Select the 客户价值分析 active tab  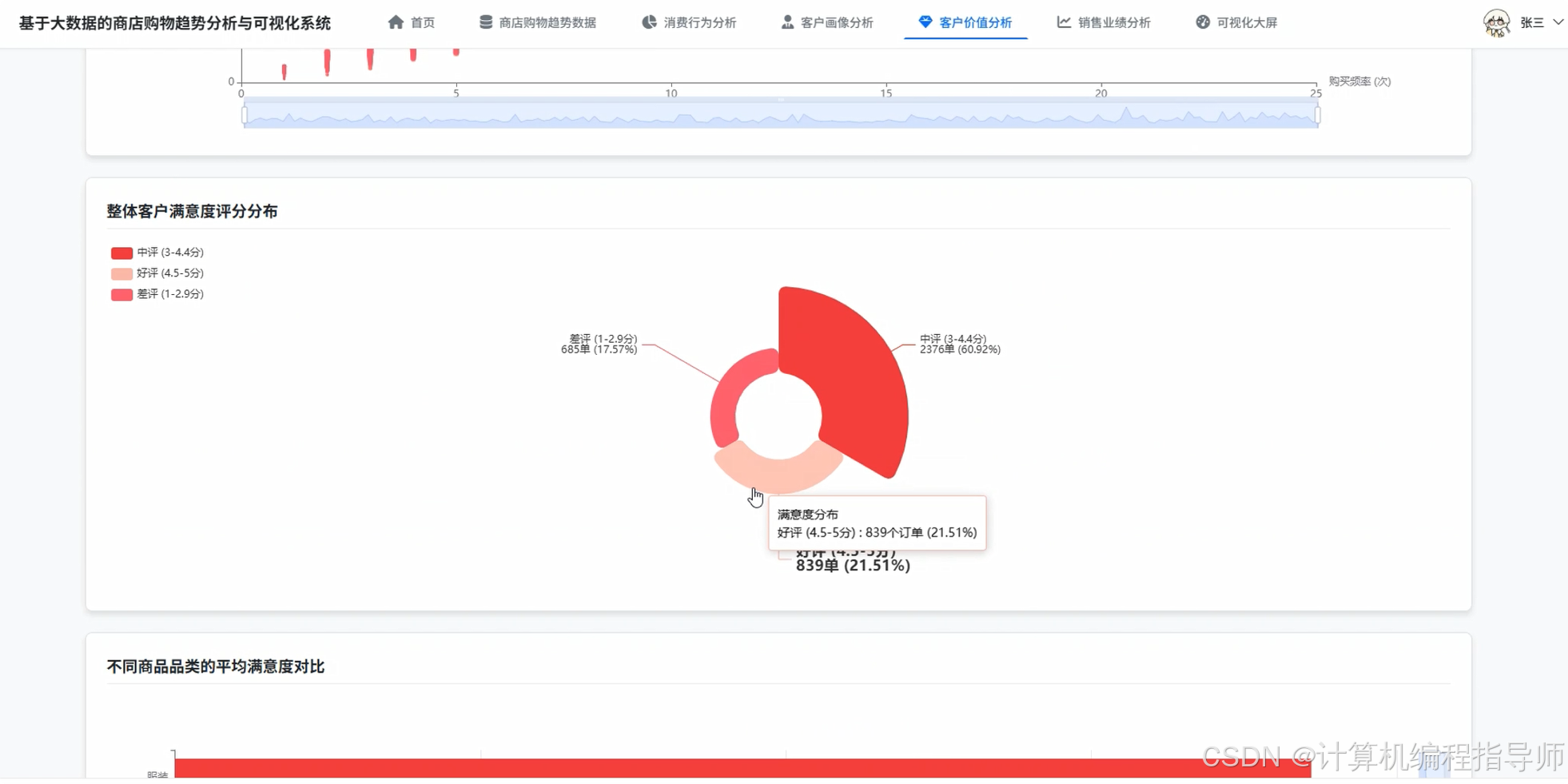(x=965, y=22)
